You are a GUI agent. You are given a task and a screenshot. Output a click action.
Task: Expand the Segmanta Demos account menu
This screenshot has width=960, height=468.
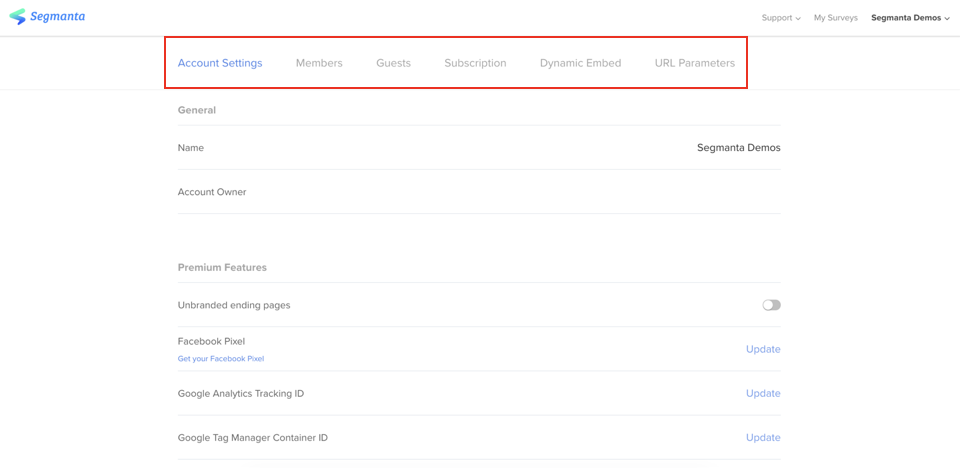pyautogui.click(x=910, y=18)
